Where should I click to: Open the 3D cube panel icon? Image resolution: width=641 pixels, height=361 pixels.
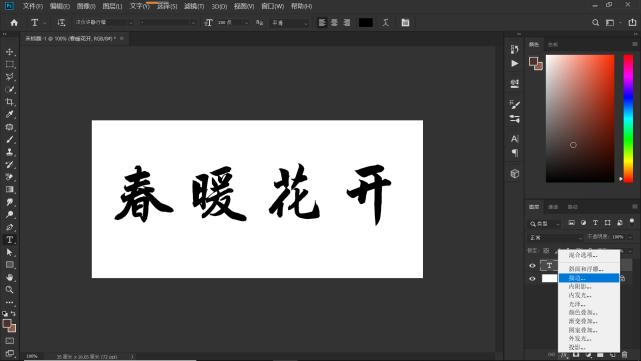click(x=515, y=174)
